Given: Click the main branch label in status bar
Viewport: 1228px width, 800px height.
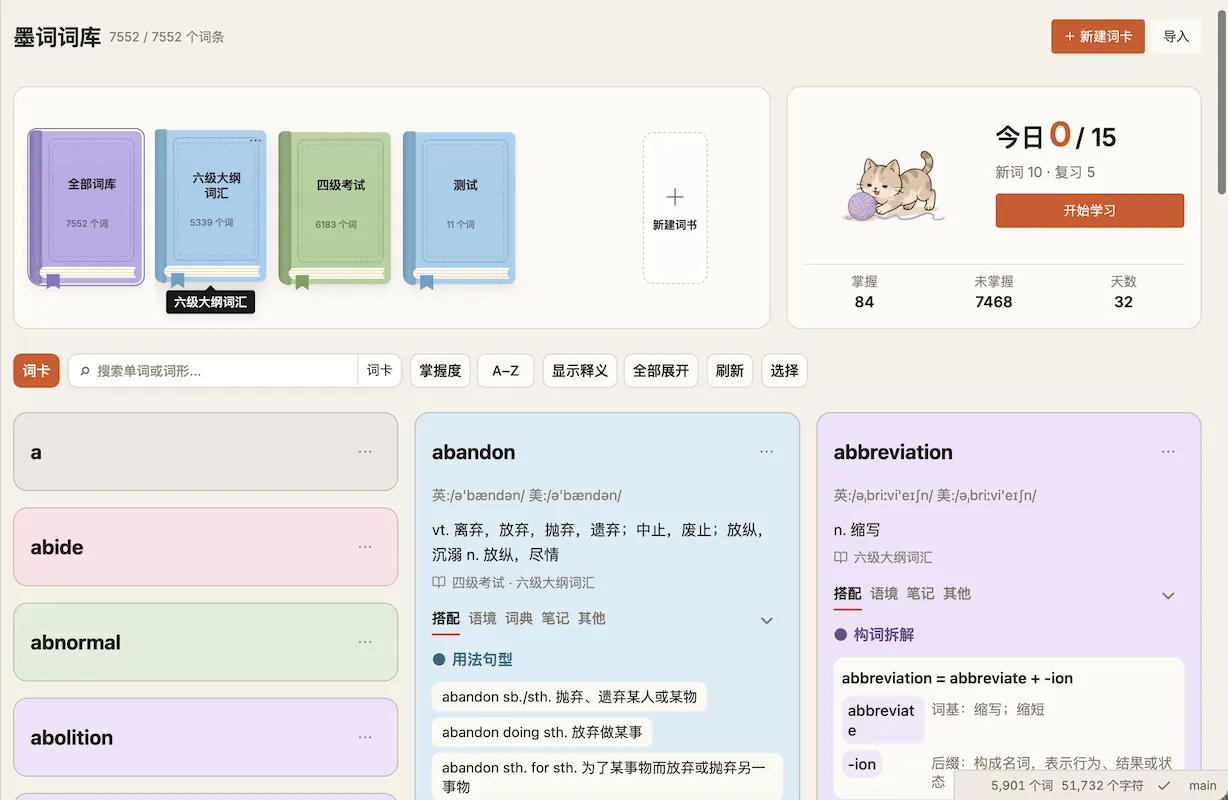Looking at the screenshot, I should tap(1203, 786).
